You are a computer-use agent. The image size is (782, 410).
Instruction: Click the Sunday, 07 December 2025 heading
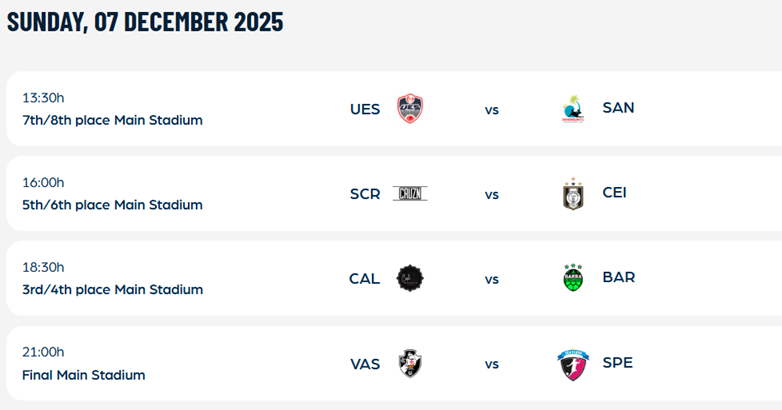coord(145,22)
